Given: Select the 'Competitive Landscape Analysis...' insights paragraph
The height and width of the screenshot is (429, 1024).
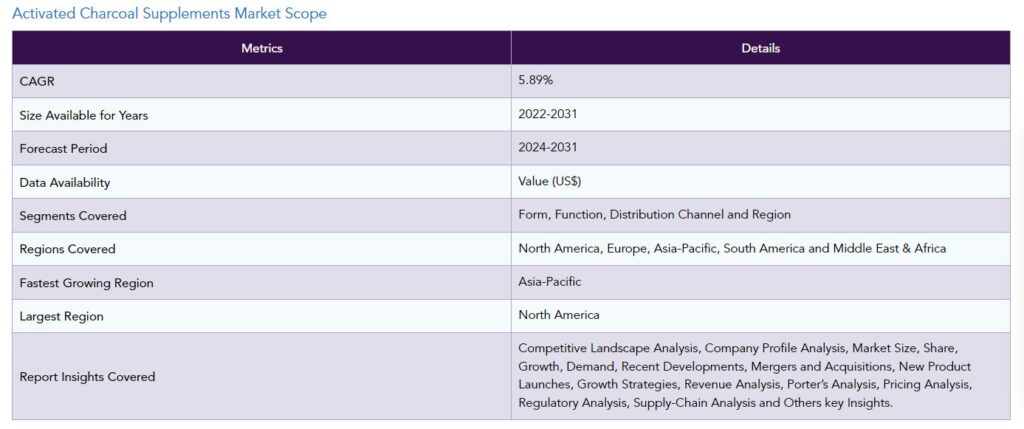Looking at the screenshot, I should (x=745, y=375).
